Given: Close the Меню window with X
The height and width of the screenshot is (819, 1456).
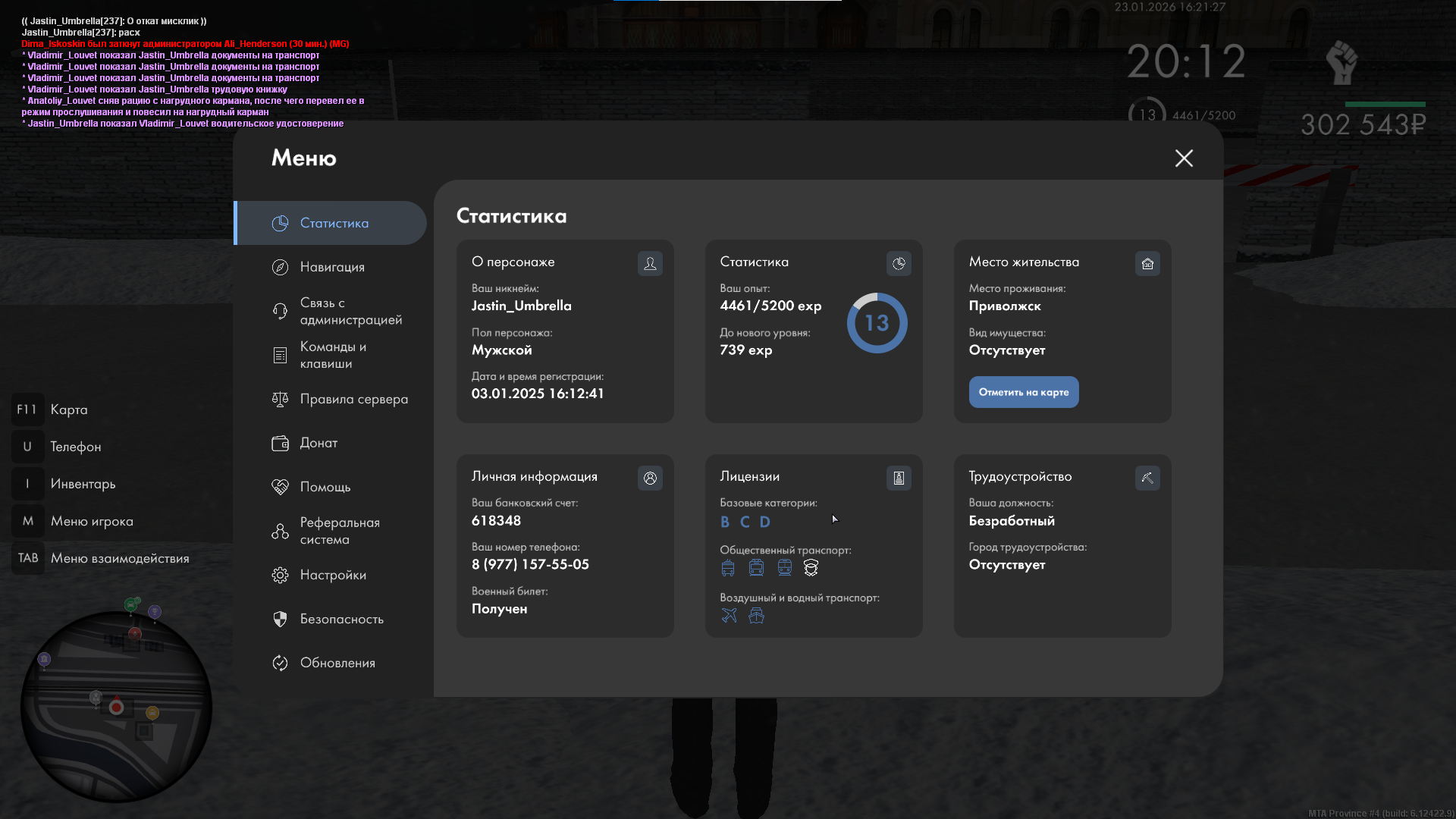Looking at the screenshot, I should [1184, 158].
